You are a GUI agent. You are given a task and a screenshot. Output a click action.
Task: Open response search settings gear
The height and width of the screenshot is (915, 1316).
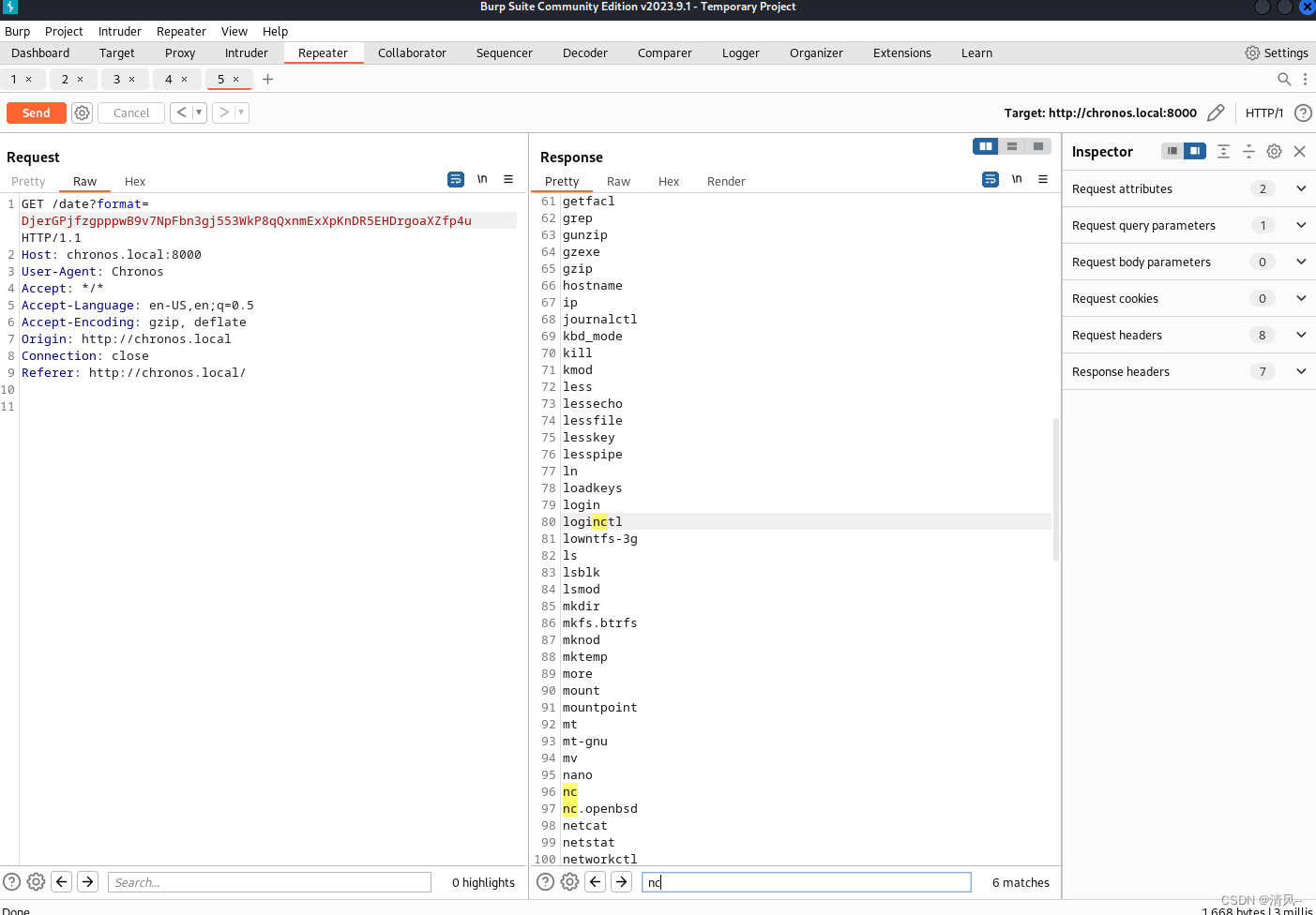tap(569, 881)
